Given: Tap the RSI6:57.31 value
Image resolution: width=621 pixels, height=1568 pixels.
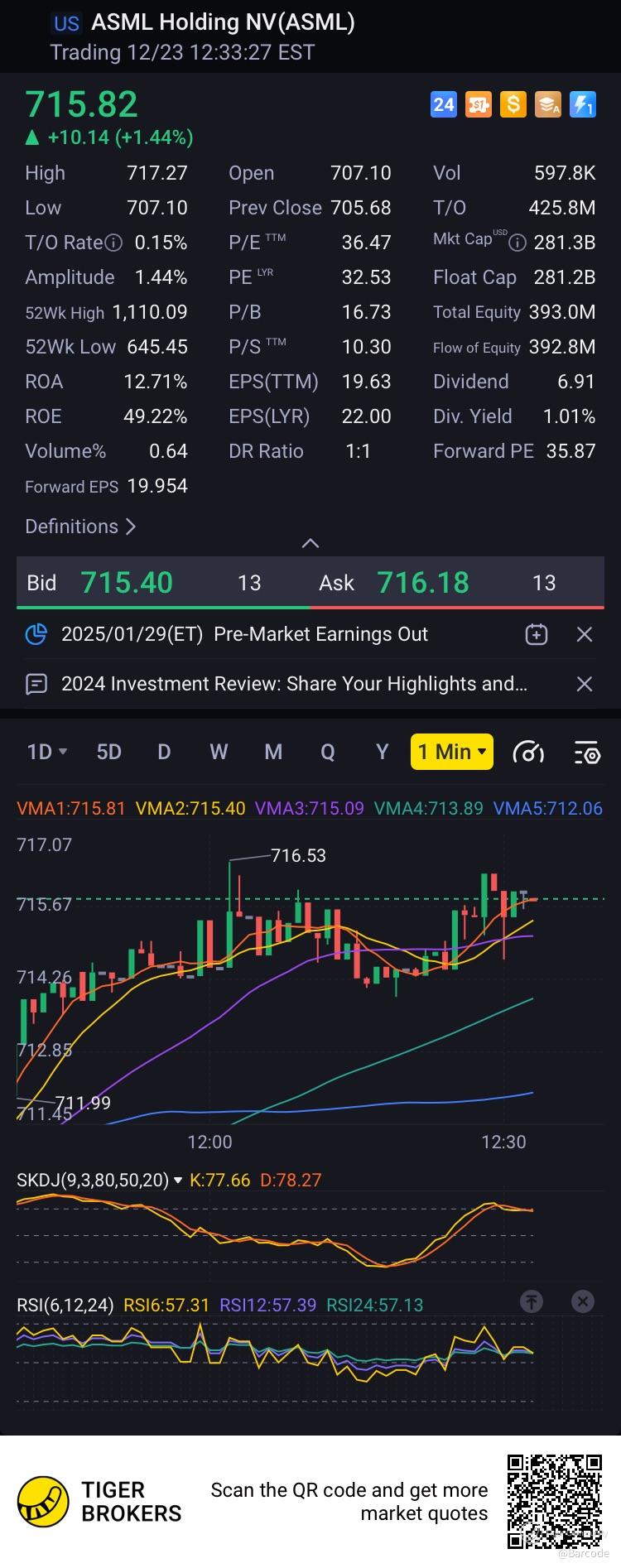Looking at the screenshot, I should pos(166,1305).
